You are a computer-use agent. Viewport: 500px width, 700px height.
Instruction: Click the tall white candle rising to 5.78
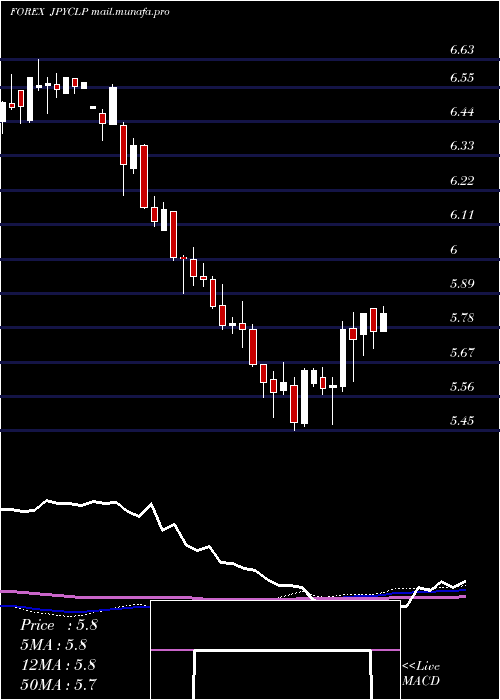coord(343,357)
